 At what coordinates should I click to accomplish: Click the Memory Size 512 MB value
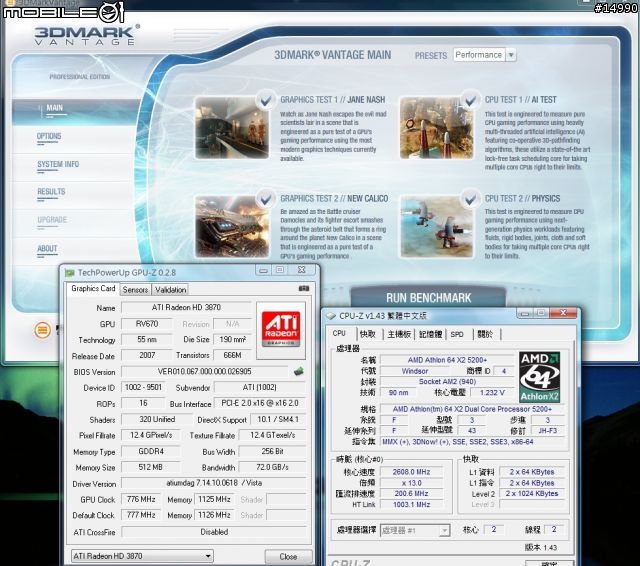[x=150, y=467]
